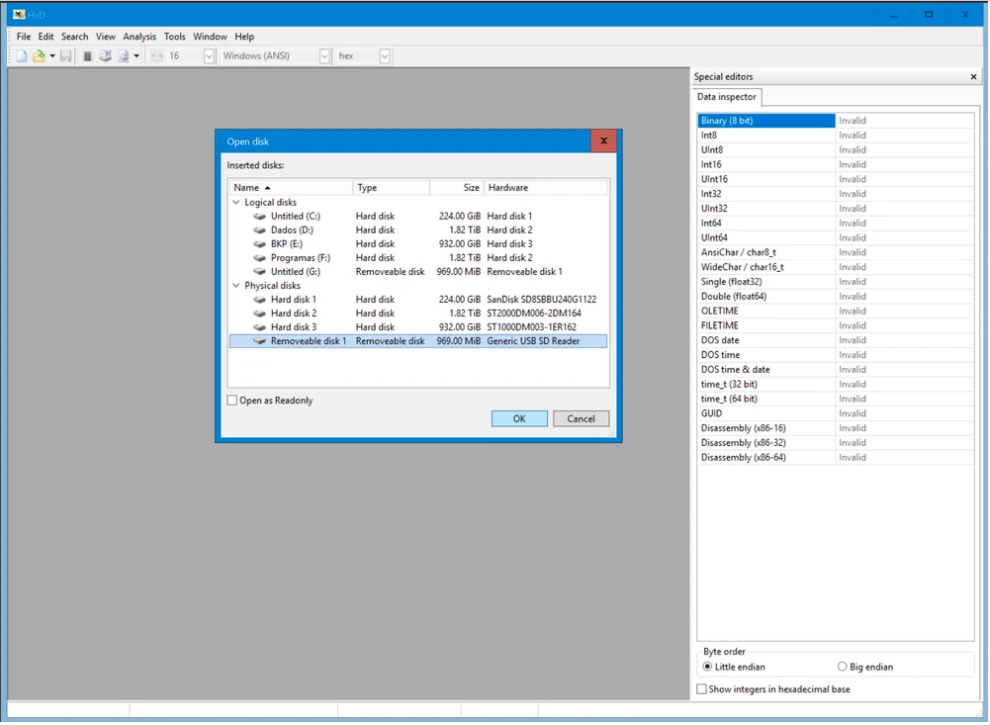Enable the Open as Readonly checkbox
Screen dimensions: 990x726
[x=233, y=401]
